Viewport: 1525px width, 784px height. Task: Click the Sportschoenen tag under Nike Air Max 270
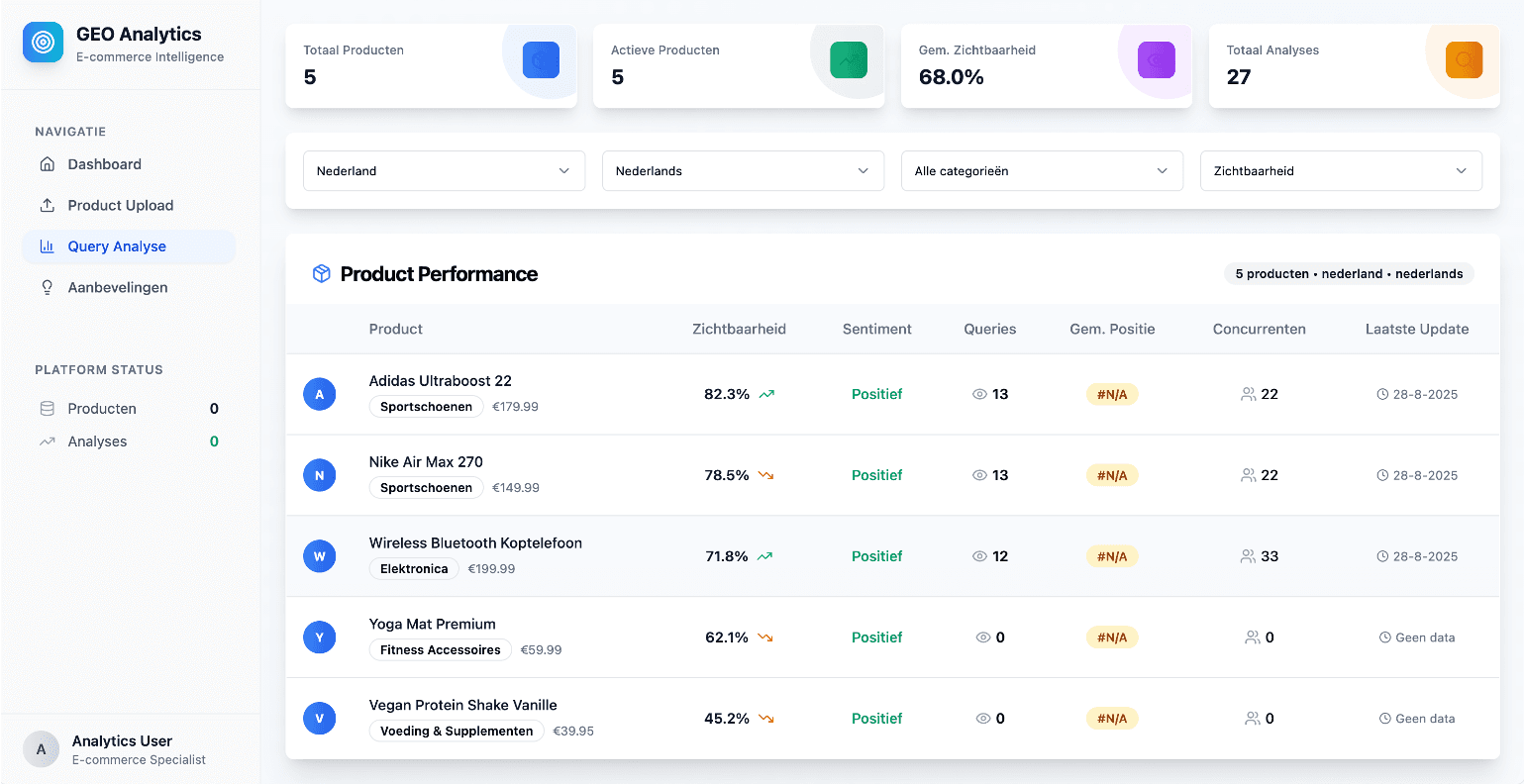(426, 487)
